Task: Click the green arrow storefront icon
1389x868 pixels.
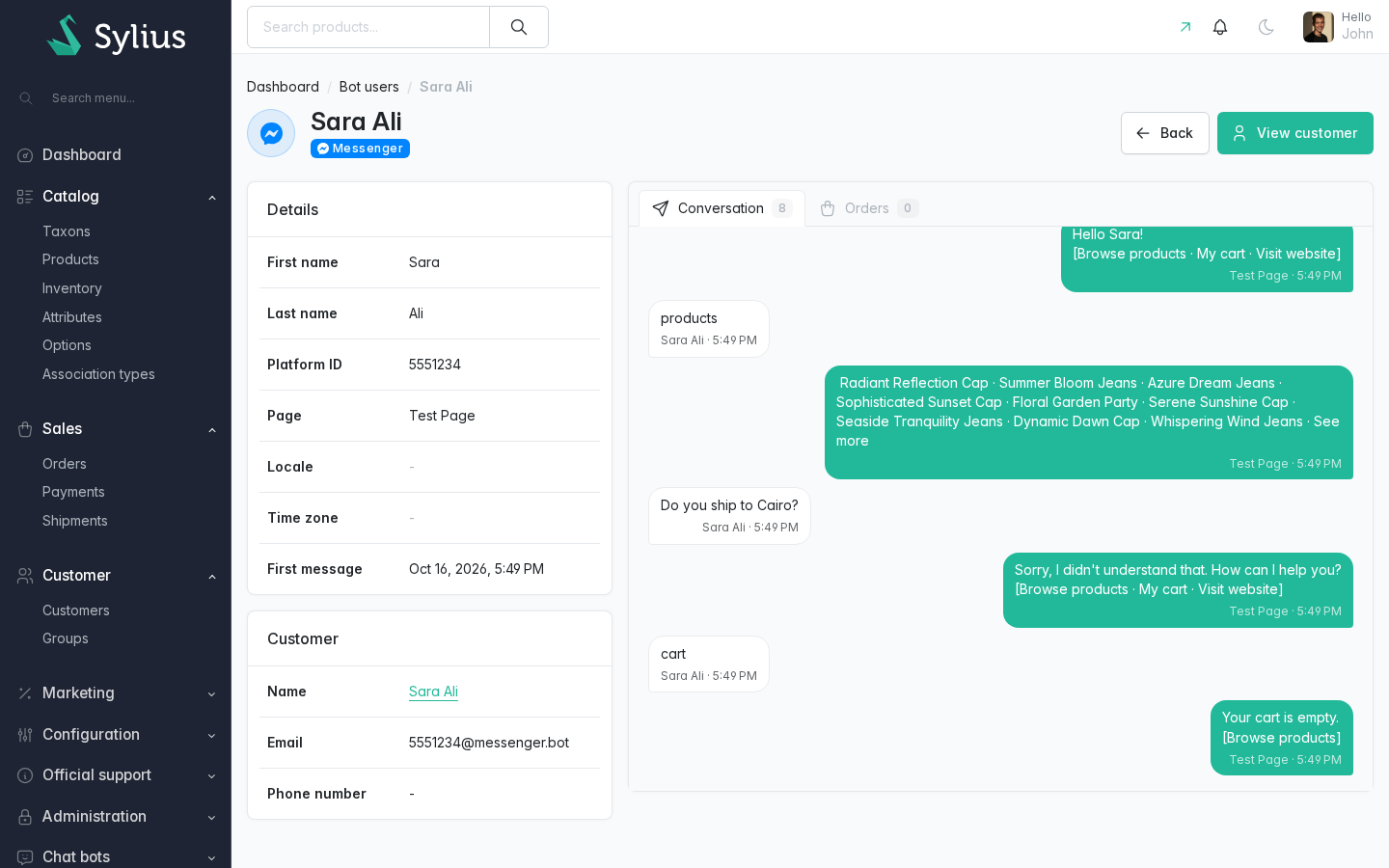Action: [1185, 27]
